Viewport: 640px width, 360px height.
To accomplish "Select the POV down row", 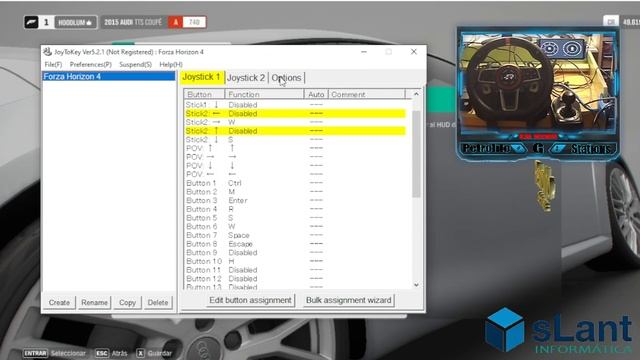I will coord(295,166).
